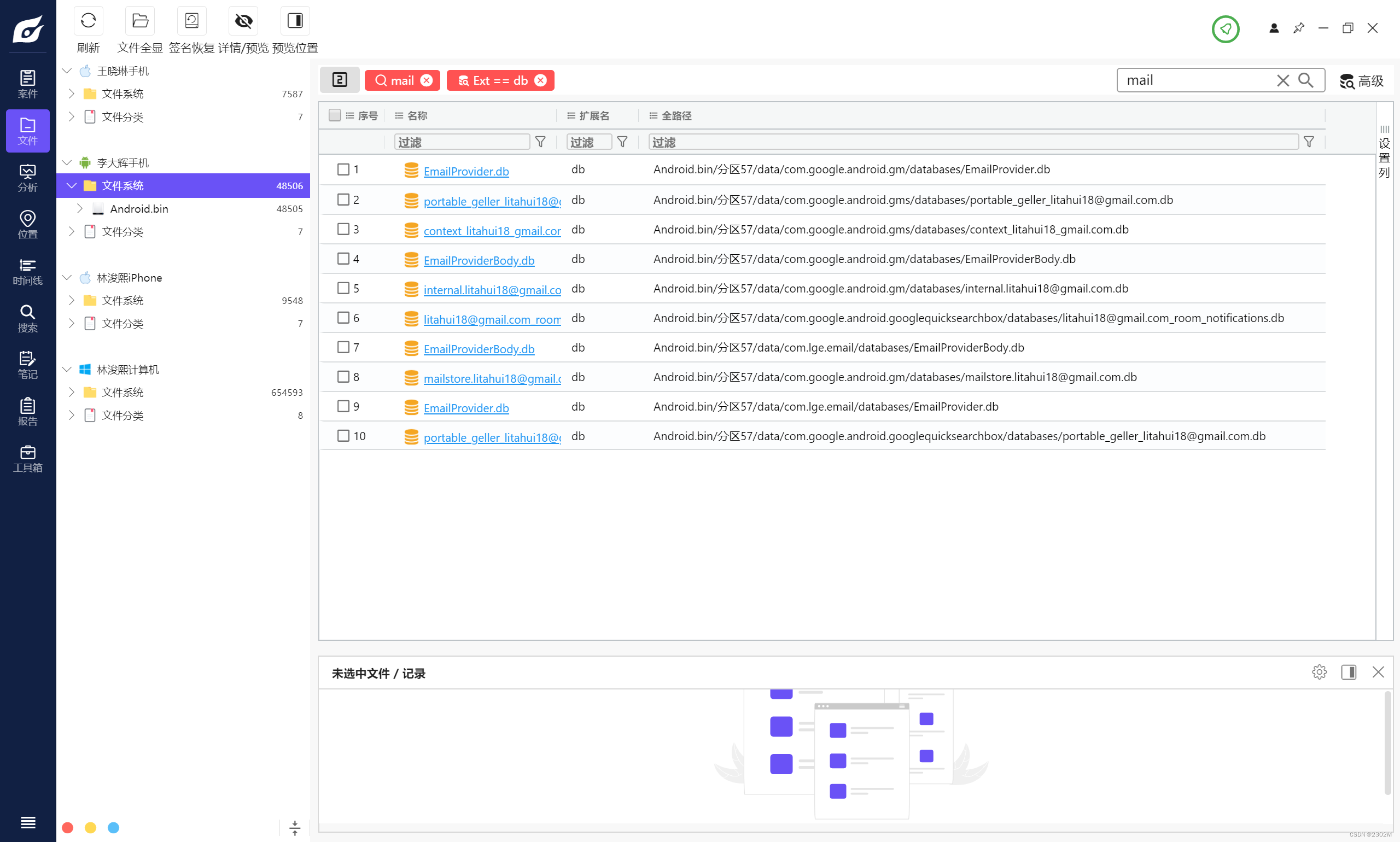Viewport: 1400px width, 842px height.
Task: Click the name column filter funnel icon
Action: tap(540, 142)
